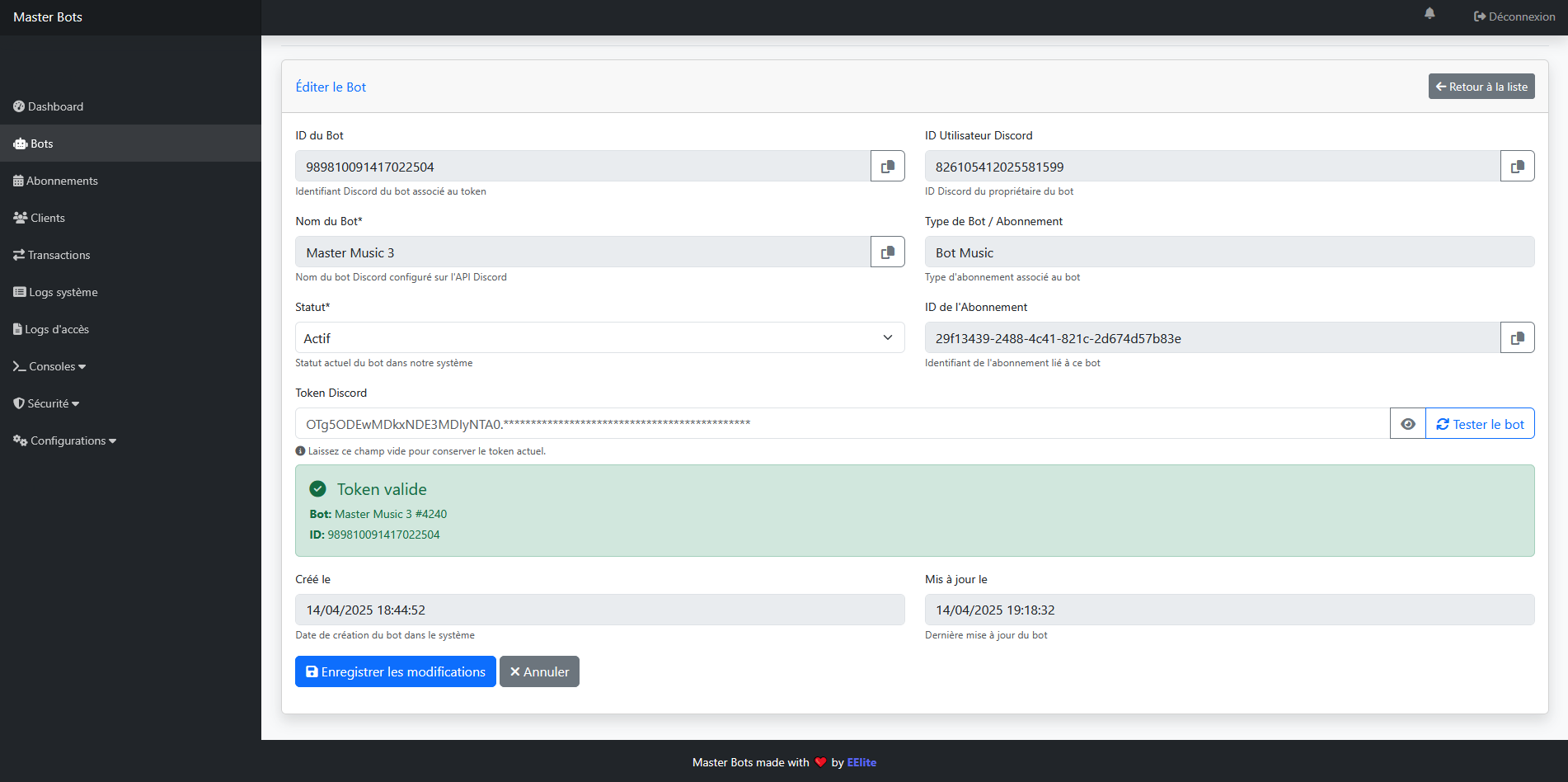Screen dimensions: 1568x782
Task: Open the notifications bell
Action: coord(1430,14)
